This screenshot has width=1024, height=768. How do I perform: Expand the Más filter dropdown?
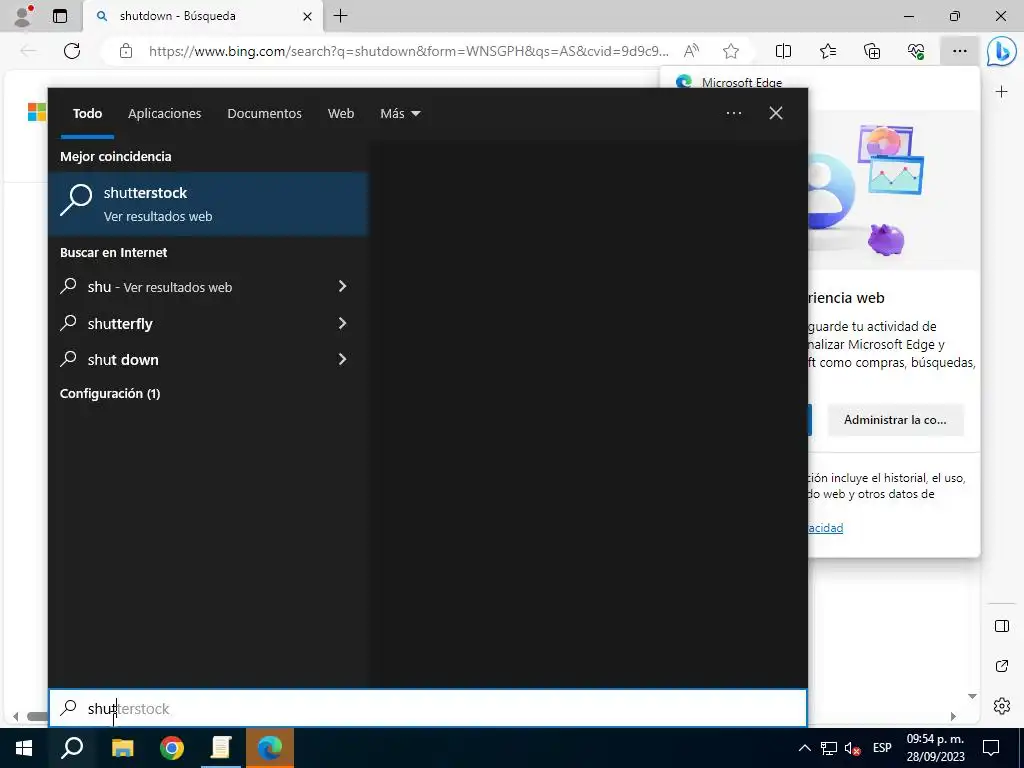click(400, 114)
